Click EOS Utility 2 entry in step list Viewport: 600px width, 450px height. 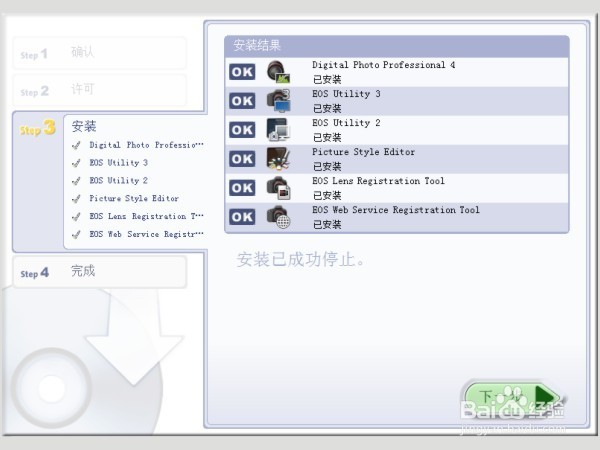(119, 181)
